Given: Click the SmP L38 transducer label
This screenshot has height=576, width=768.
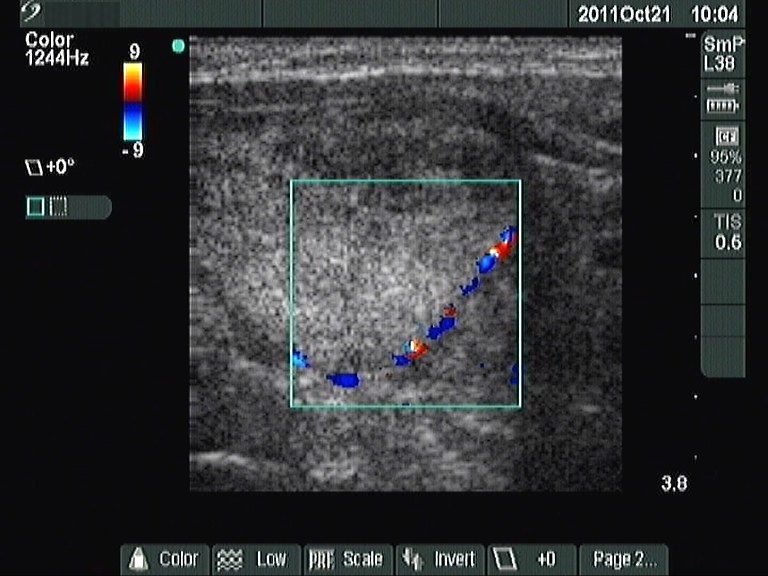Looking at the screenshot, I should click(723, 54).
